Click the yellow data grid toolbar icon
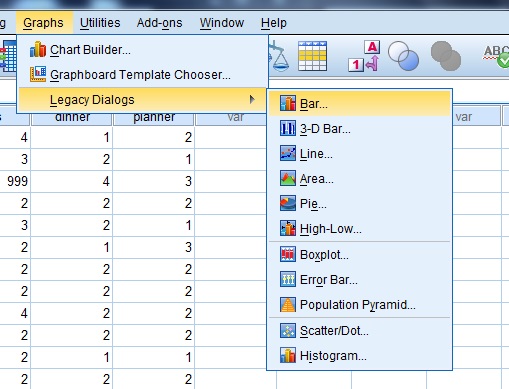The image size is (509, 389). 312,56
